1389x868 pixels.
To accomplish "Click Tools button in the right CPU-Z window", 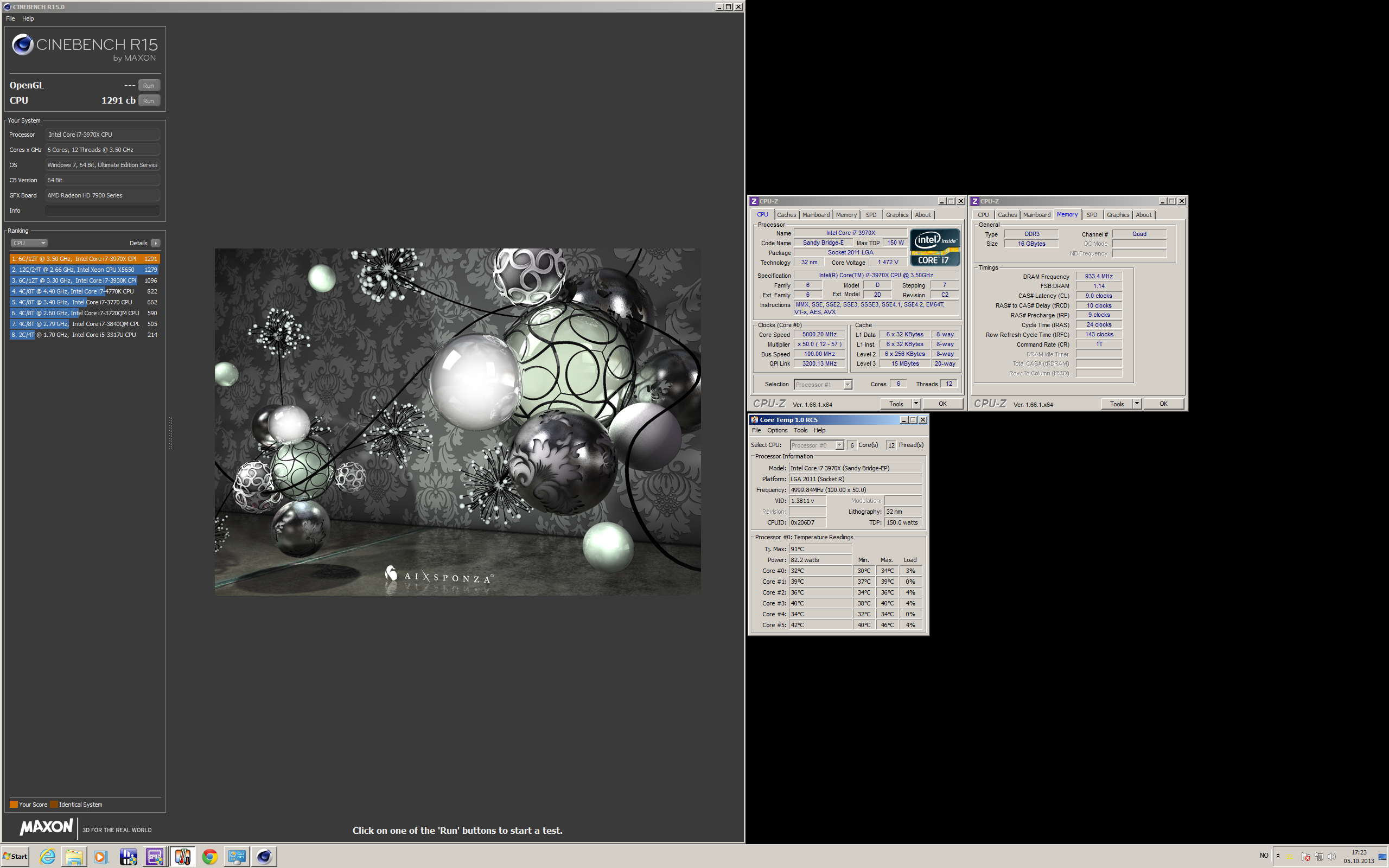I will 1117,404.
